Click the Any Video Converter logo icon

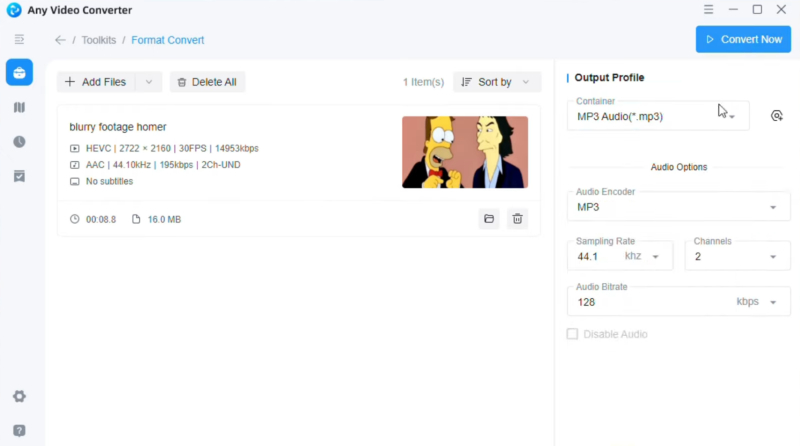coord(14,10)
